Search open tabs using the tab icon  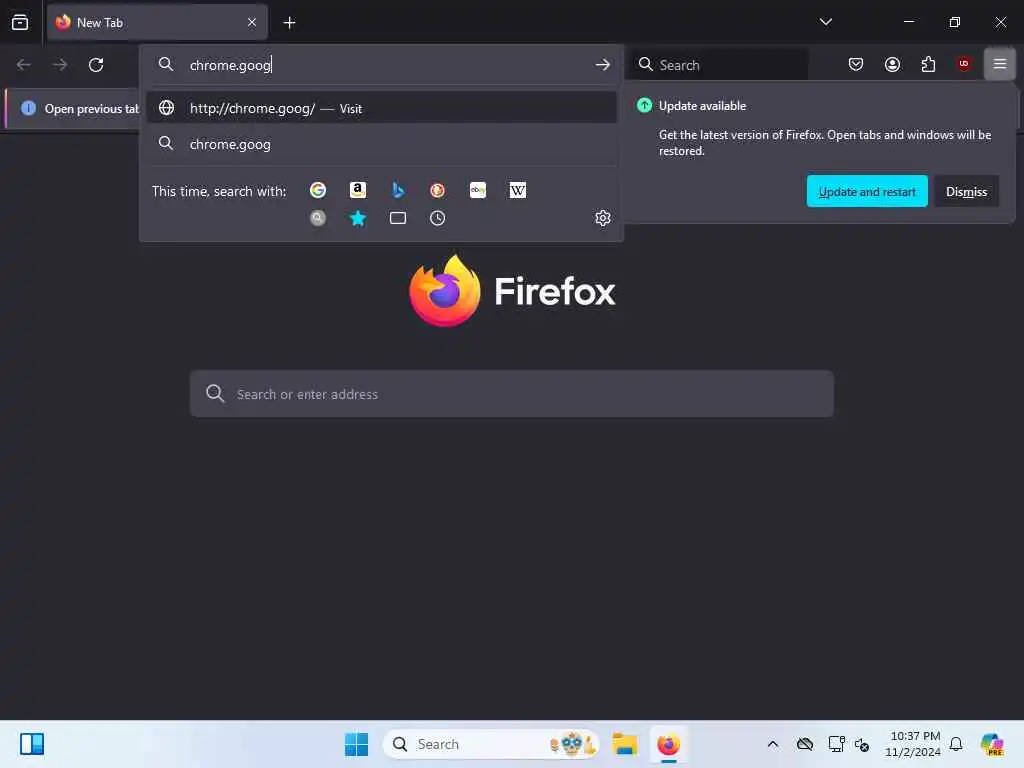pyautogui.click(x=398, y=218)
